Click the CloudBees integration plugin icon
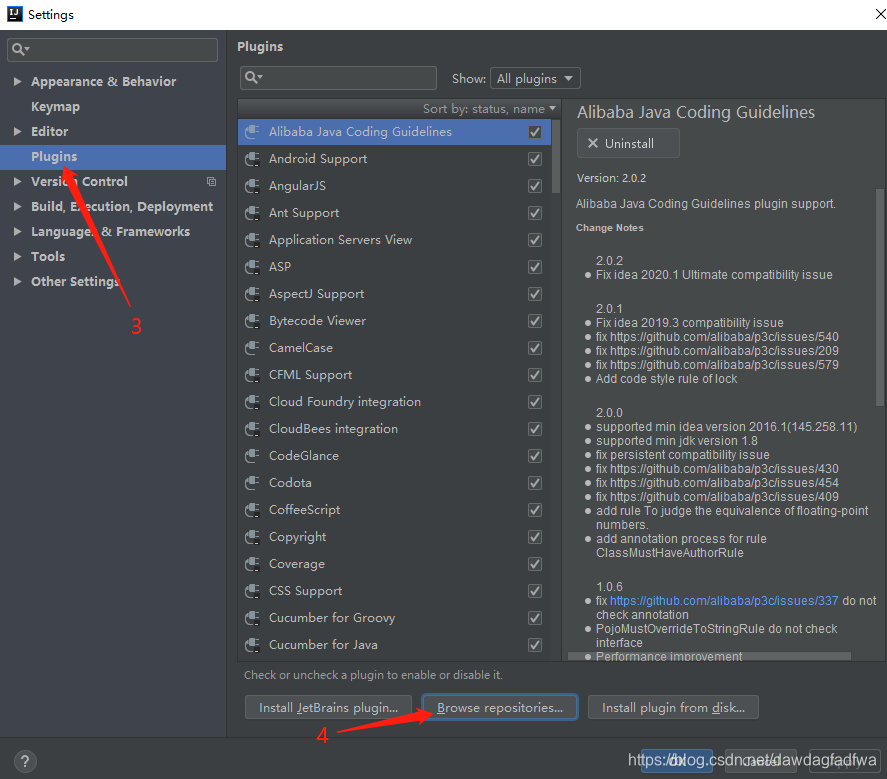The width and height of the screenshot is (887, 779). tap(252, 429)
